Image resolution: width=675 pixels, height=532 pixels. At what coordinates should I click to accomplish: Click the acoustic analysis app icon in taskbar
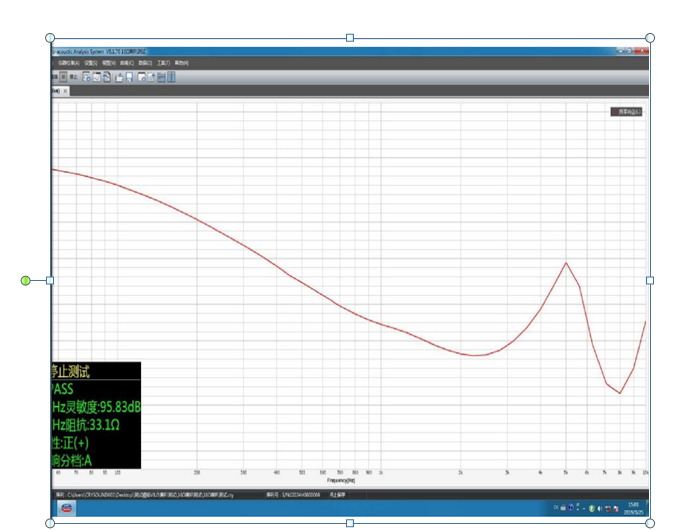[66, 508]
